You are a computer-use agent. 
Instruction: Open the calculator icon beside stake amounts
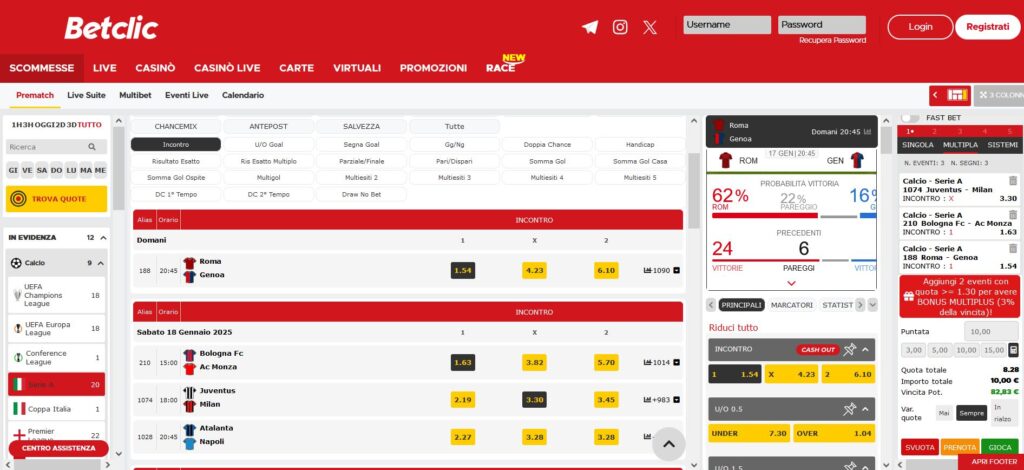pos(1013,350)
